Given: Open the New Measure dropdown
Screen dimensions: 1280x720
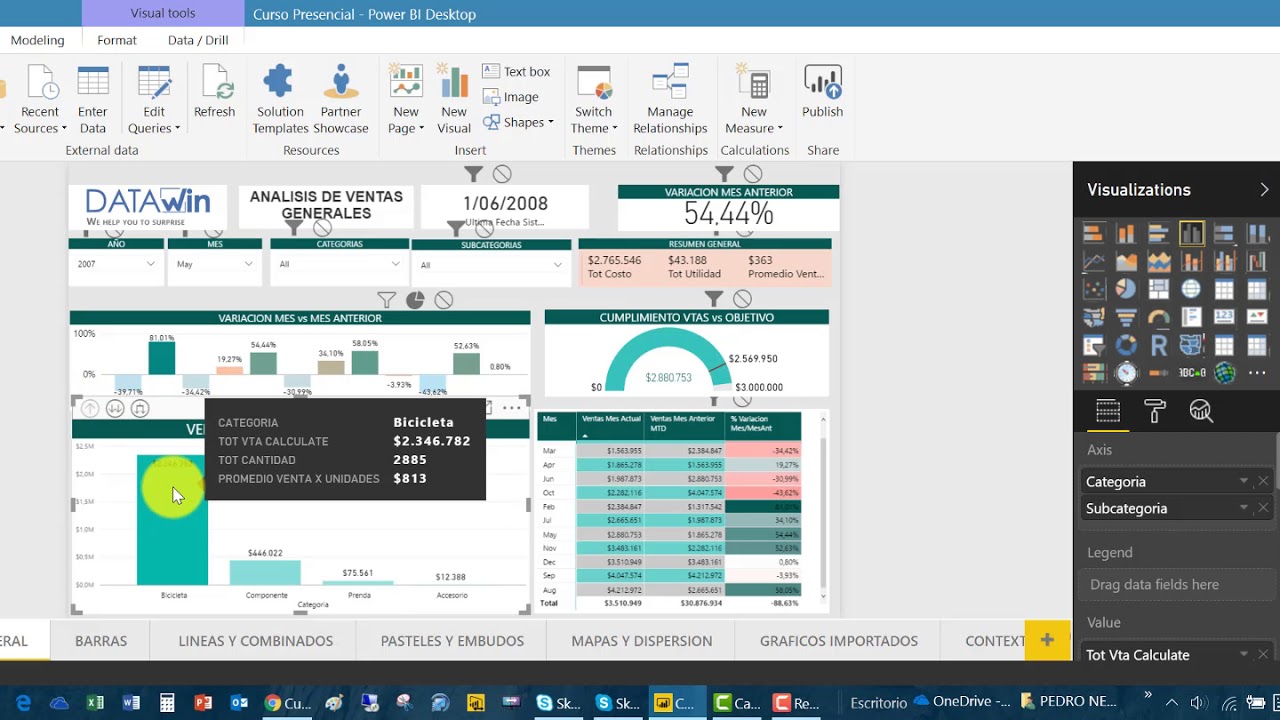Looking at the screenshot, I should 754,100.
